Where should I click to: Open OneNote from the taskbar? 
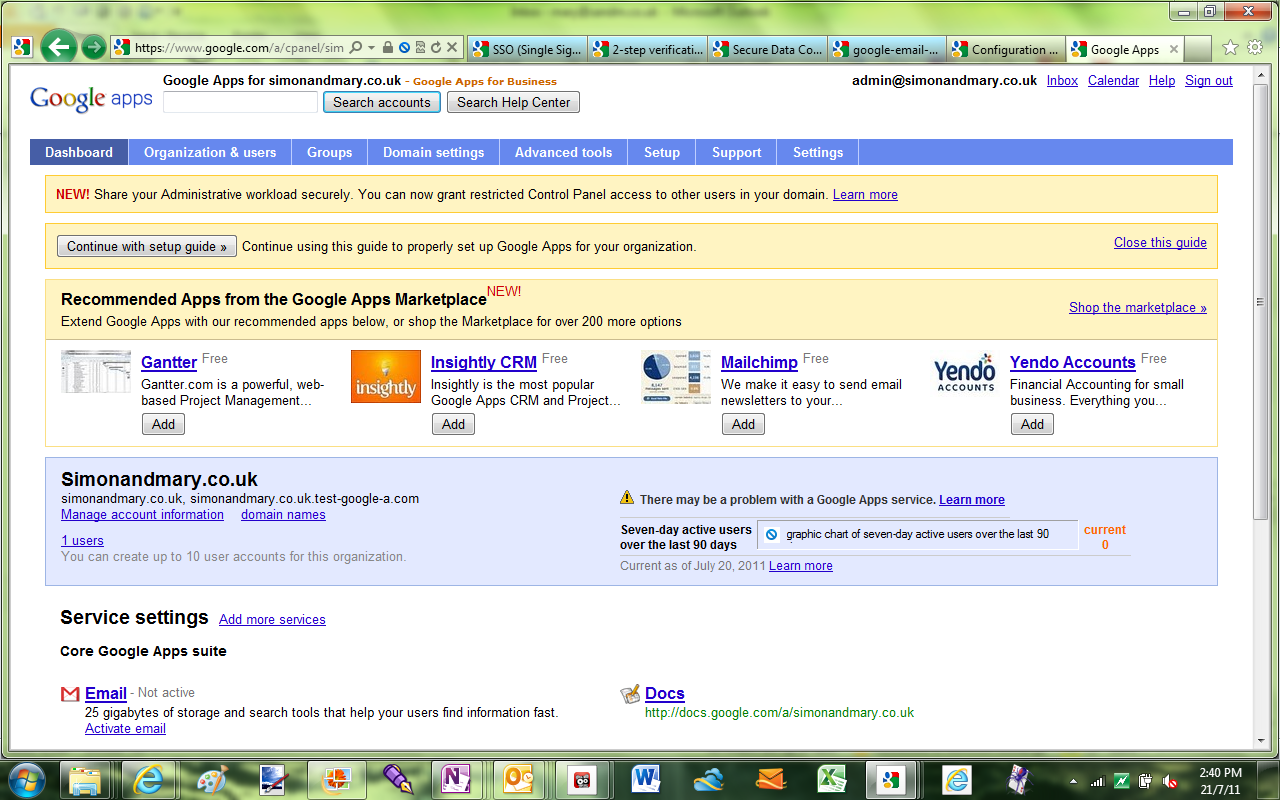pos(457,779)
